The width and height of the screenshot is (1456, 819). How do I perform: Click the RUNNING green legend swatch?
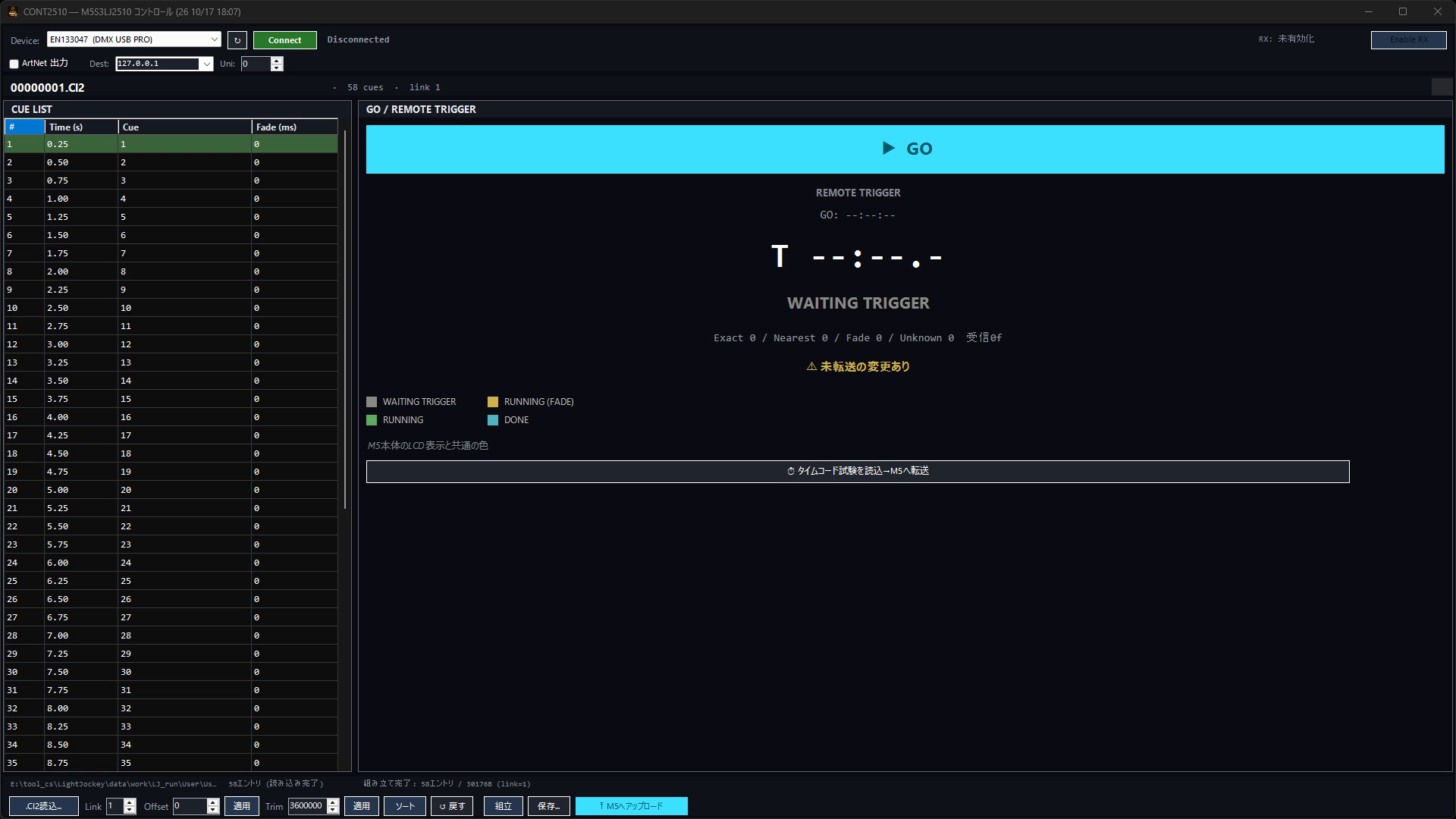pos(372,420)
